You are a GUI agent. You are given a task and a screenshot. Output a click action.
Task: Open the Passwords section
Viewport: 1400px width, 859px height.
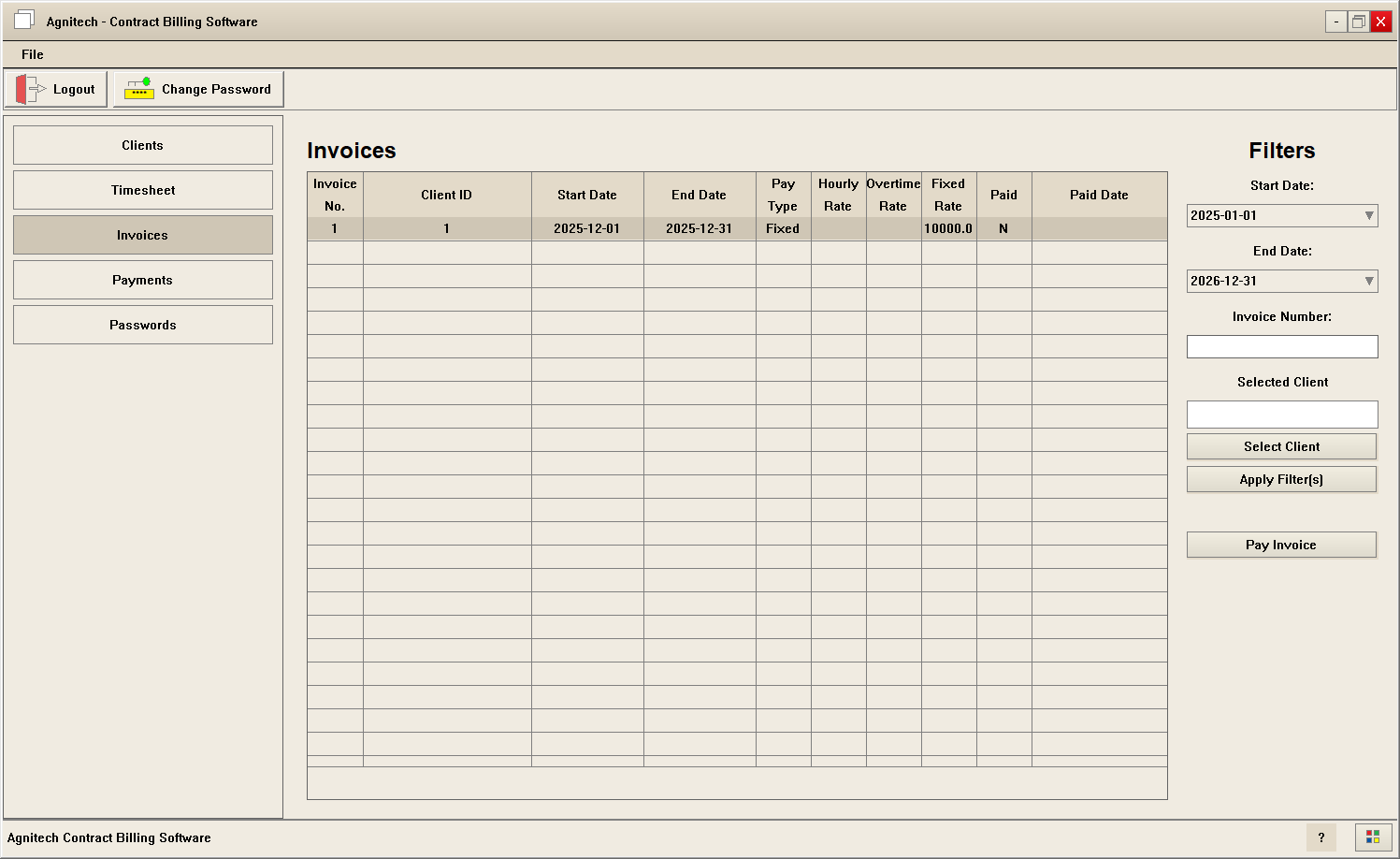[x=142, y=325]
